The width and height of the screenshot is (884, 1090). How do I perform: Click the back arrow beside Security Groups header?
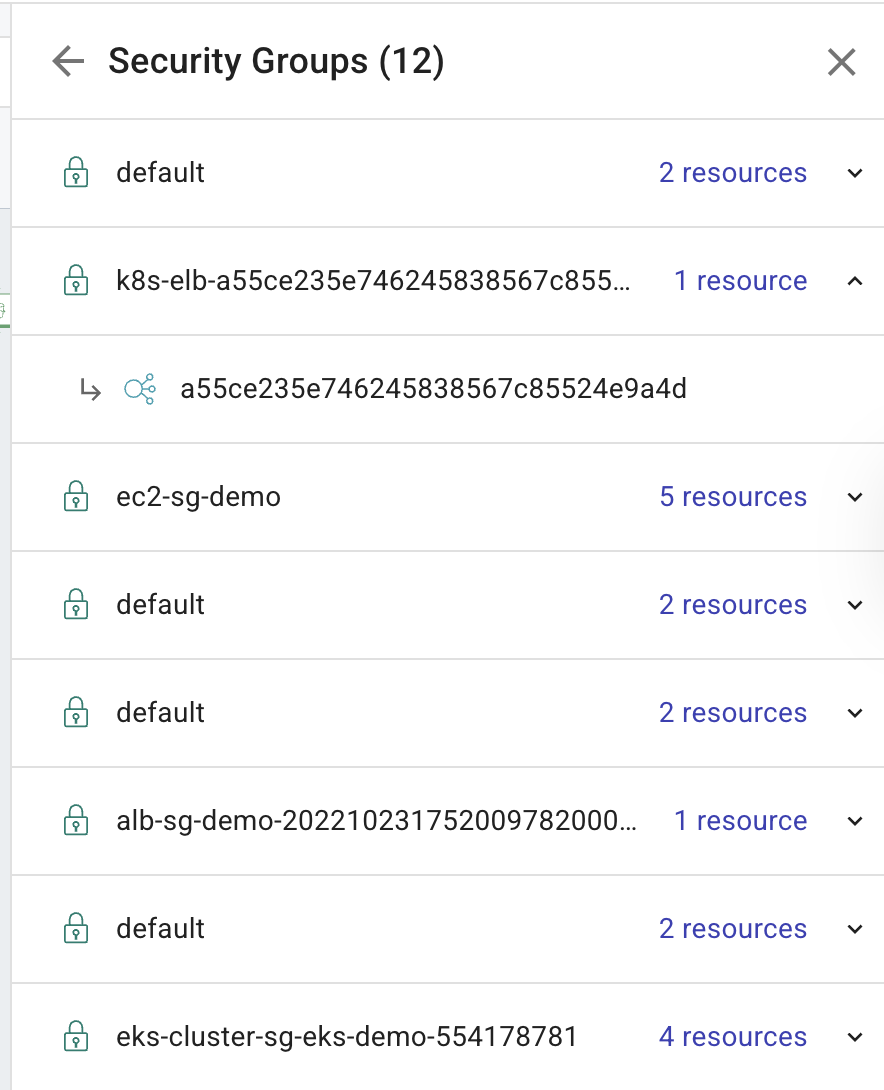66,61
